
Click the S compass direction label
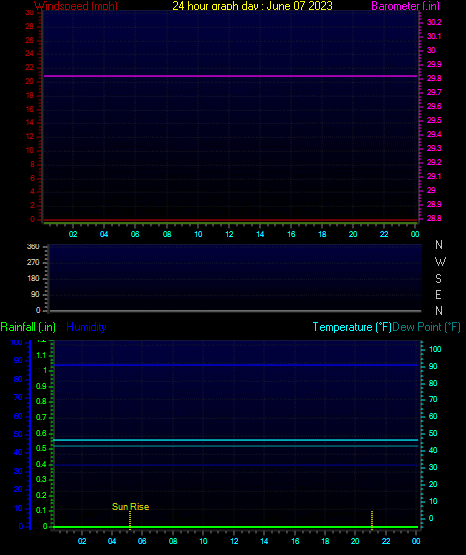point(438,279)
